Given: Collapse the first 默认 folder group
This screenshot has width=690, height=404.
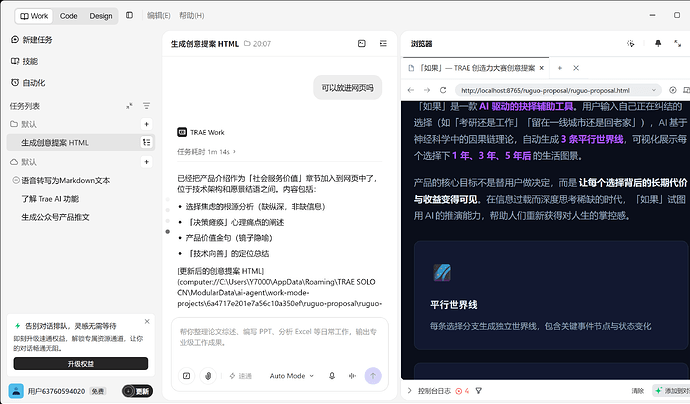Looking at the screenshot, I should click(23, 124).
